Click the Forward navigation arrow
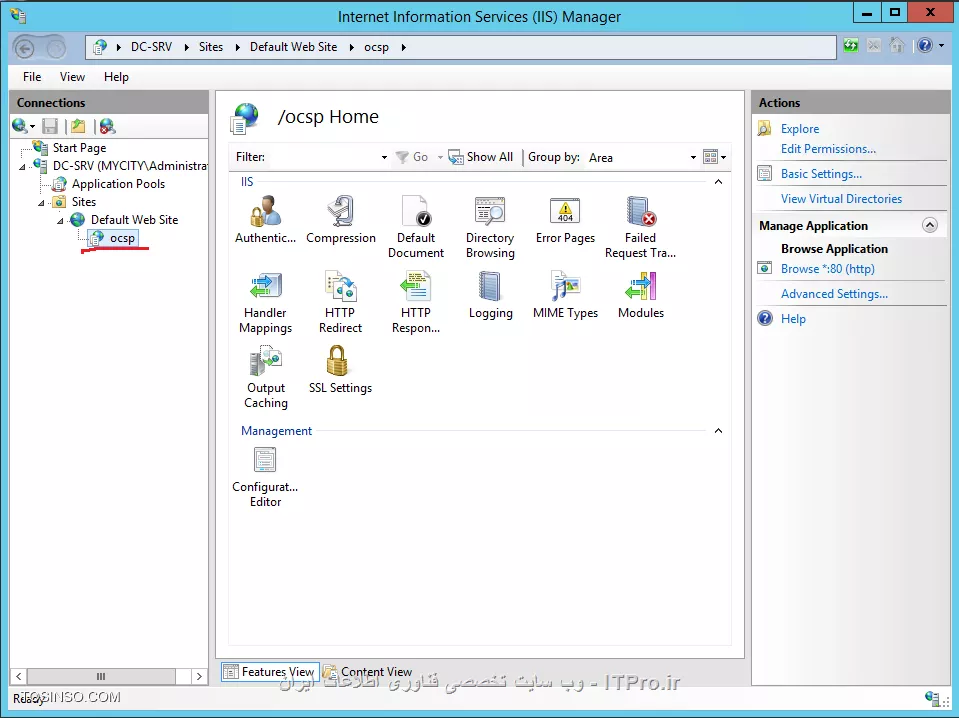The width and height of the screenshot is (959, 718). (56, 48)
